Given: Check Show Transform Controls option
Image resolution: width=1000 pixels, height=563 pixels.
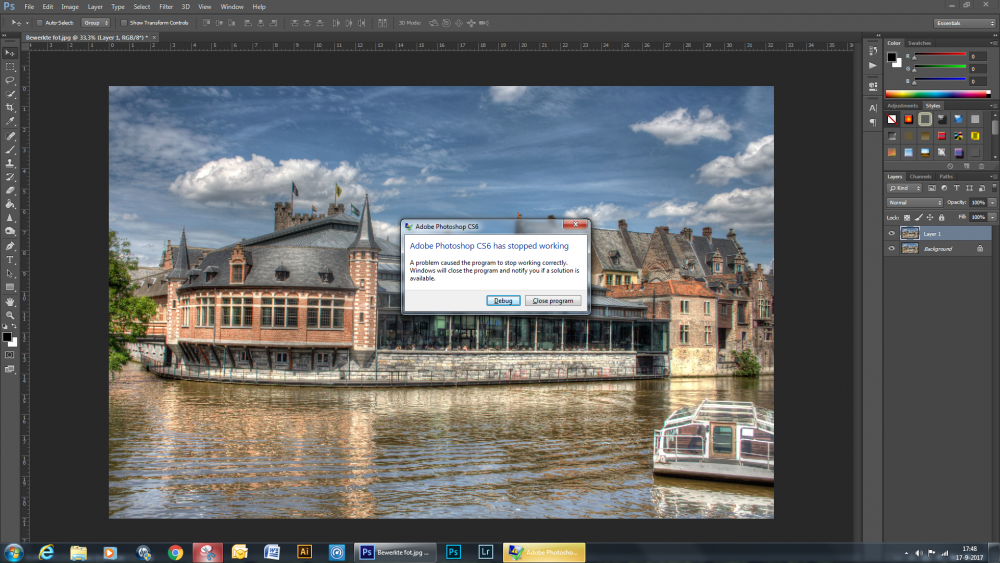Looking at the screenshot, I should coord(123,22).
